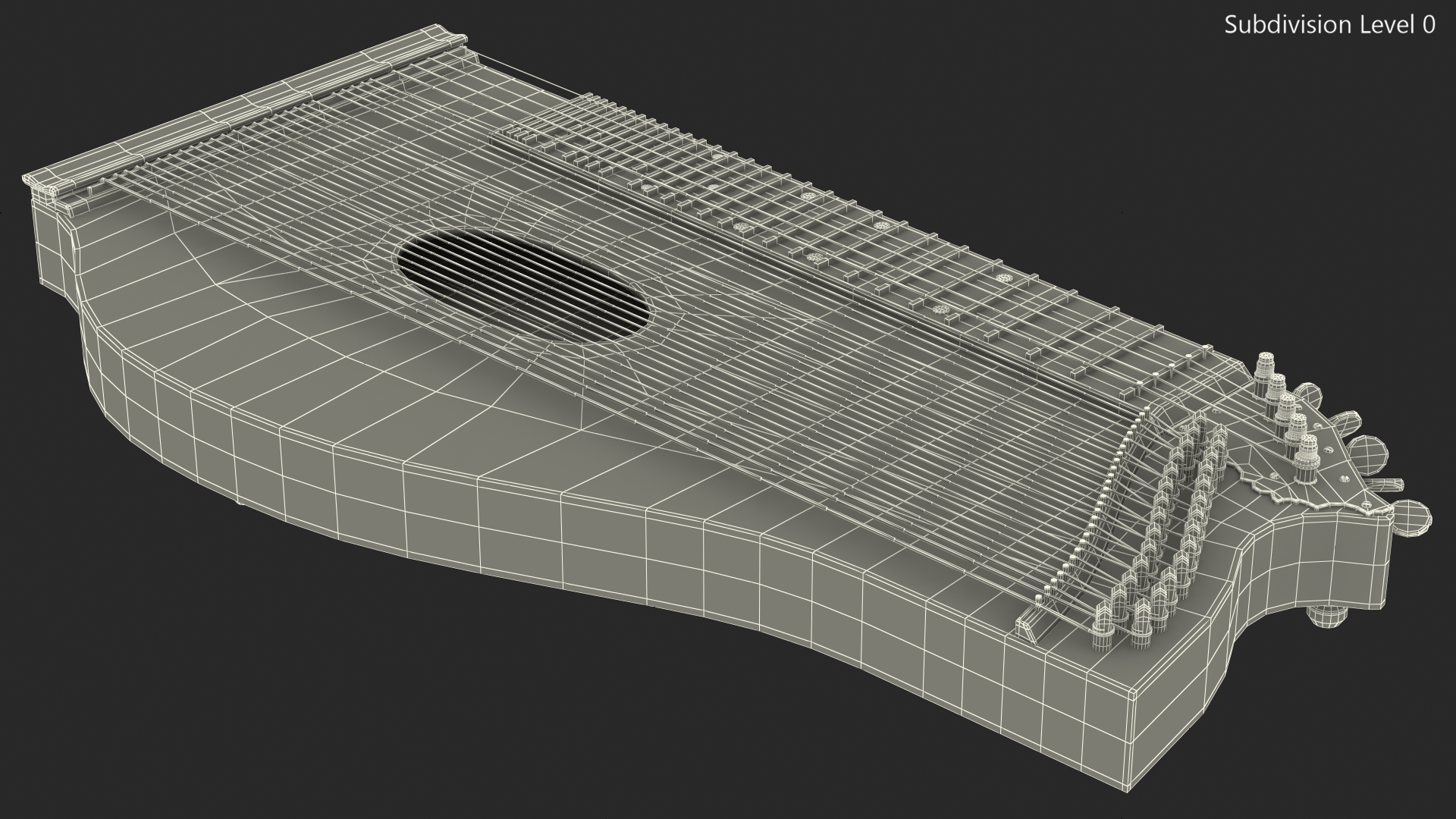
Task: Click the Subdivision Level 0 label
Action: point(1329,25)
